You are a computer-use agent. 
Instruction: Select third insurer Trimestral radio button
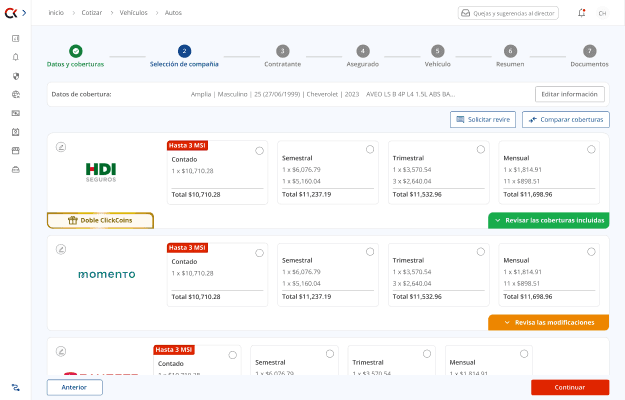click(x=427, y=354)
